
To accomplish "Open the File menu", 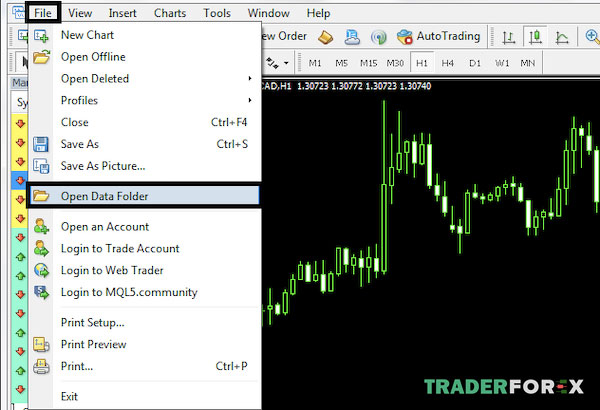I will (x=42, y=13).
